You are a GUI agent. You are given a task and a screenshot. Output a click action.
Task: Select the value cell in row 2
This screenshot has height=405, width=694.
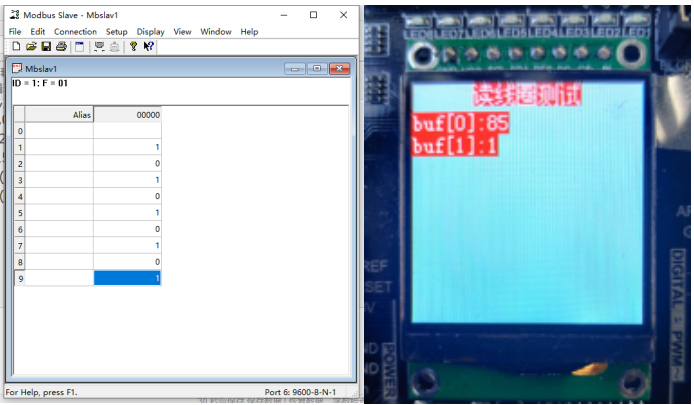(127, 163)
